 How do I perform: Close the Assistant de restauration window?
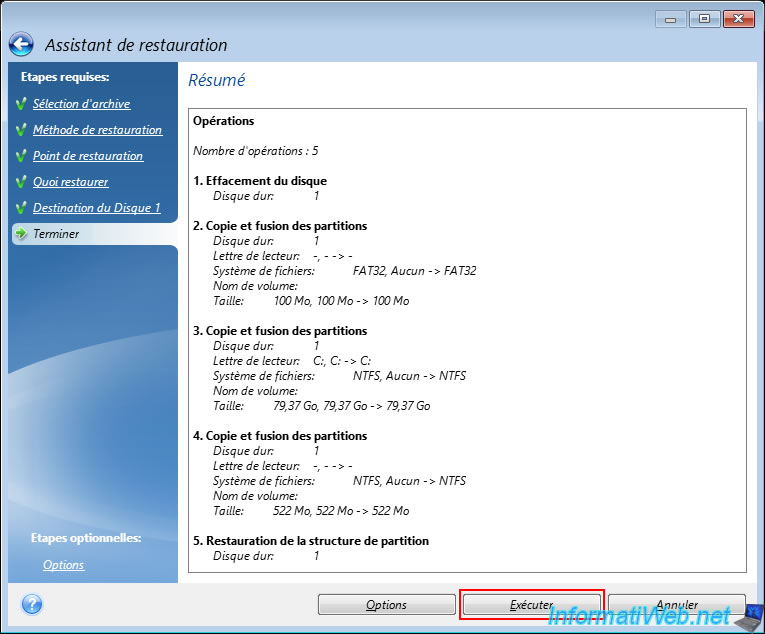point(737,19)
